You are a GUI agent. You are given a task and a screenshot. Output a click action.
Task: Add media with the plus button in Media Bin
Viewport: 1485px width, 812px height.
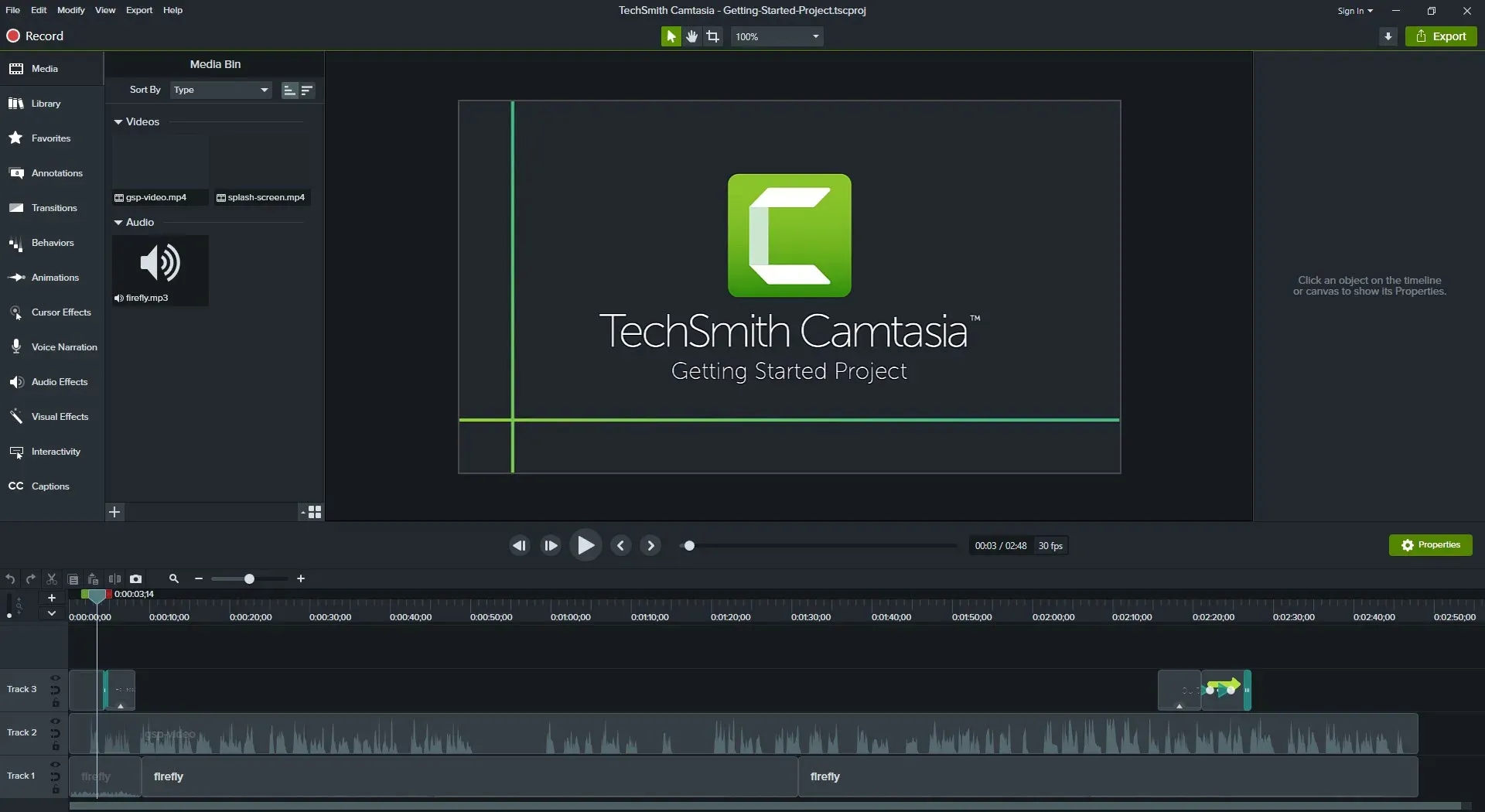coord(114,512)
